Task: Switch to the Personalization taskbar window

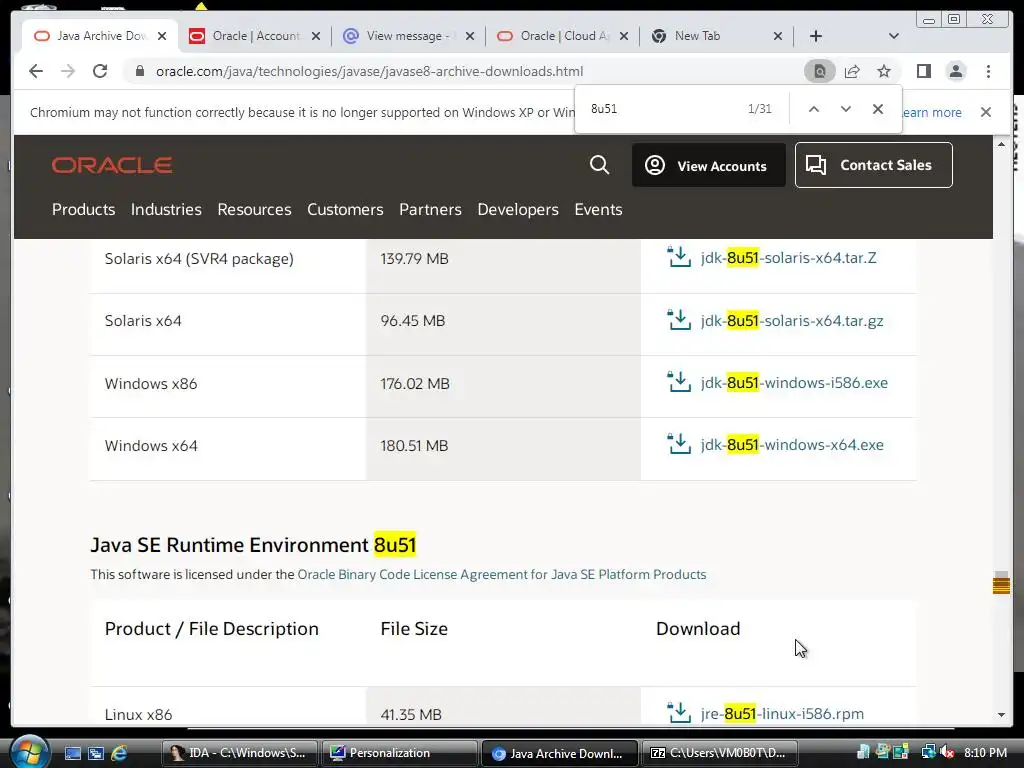Action: tap(400, 753)
